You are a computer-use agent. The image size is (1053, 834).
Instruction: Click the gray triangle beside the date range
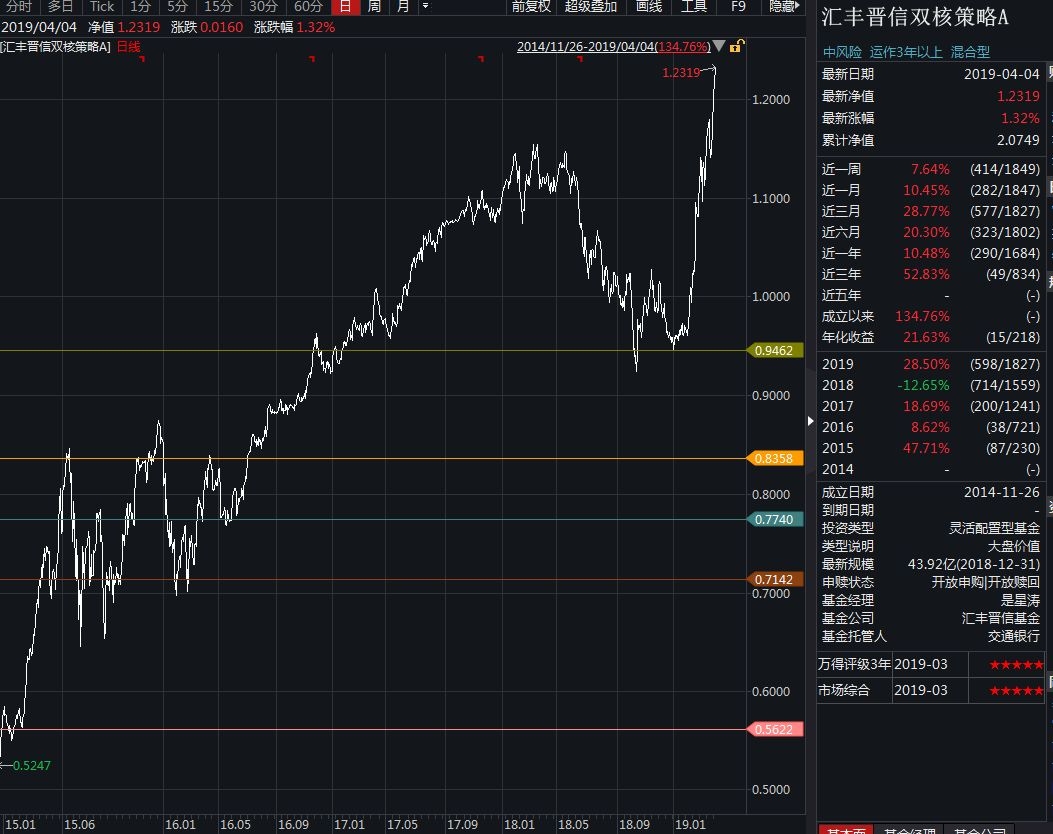point(719,47)
